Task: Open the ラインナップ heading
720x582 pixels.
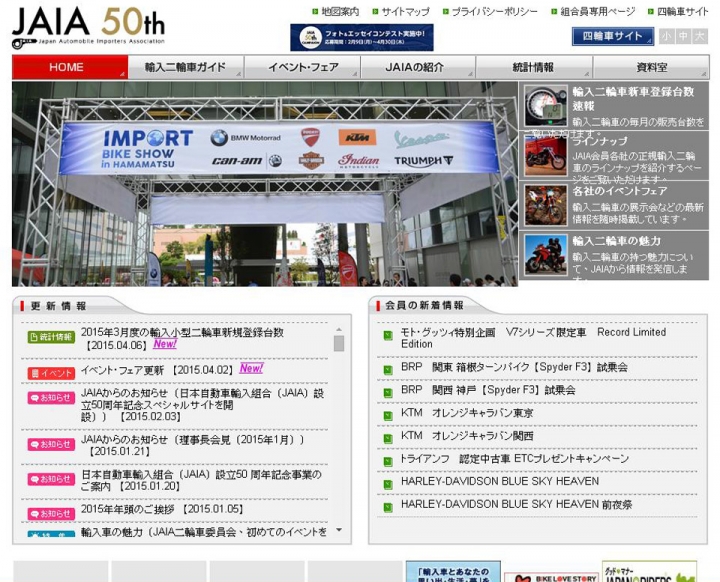Action: point(600,141)
